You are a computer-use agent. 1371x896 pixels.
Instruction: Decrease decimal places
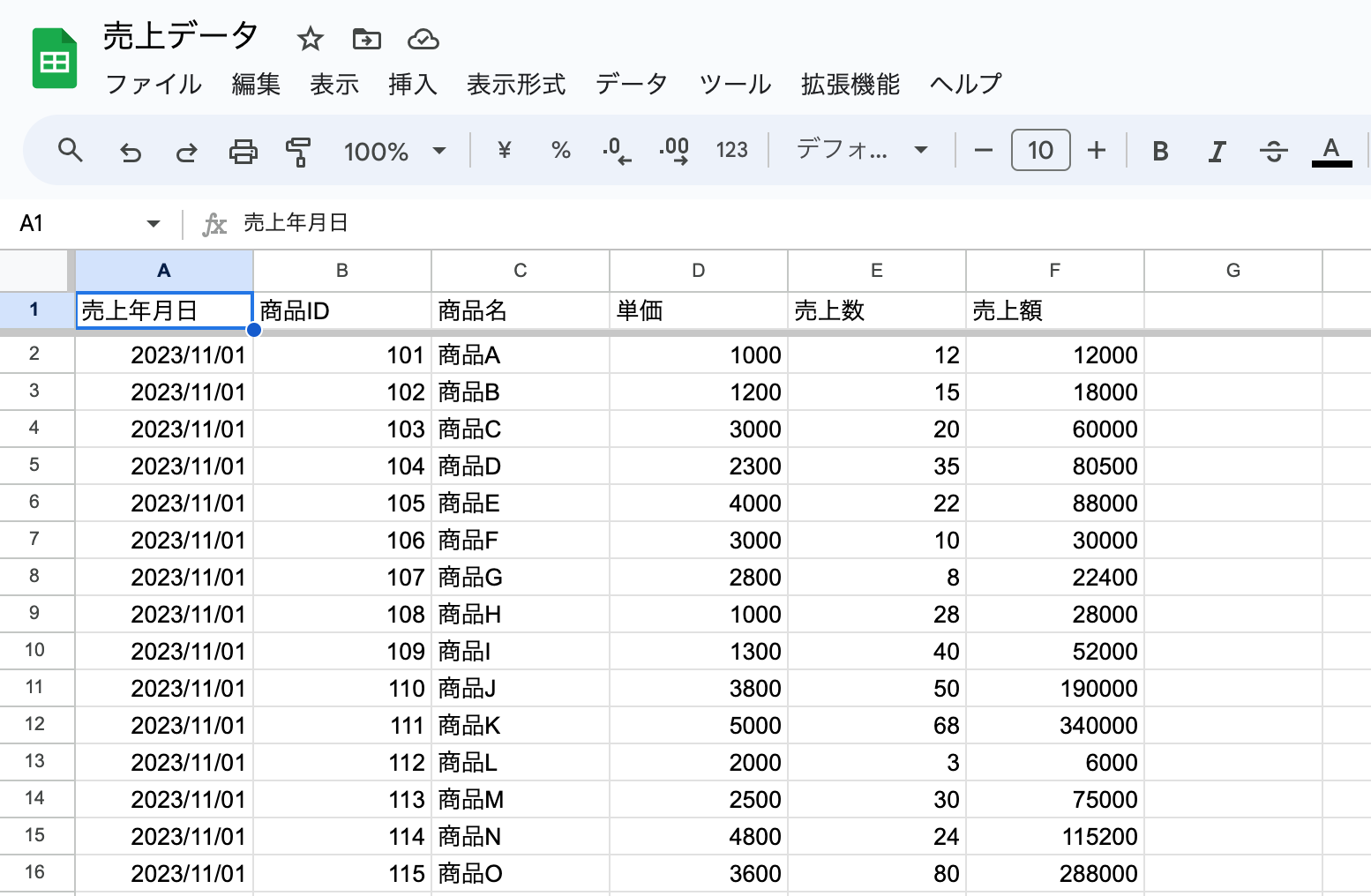pos(617,151)
